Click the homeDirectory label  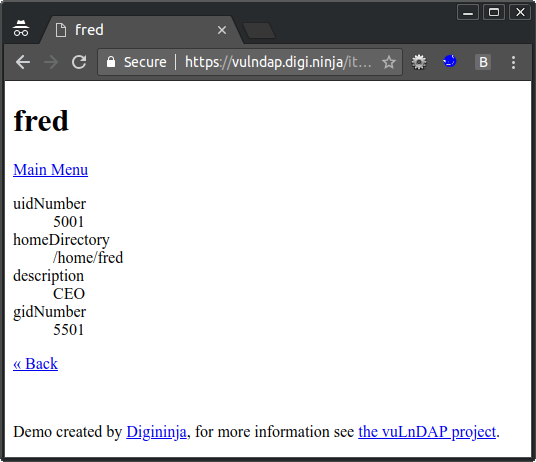[x=61, y=240]
